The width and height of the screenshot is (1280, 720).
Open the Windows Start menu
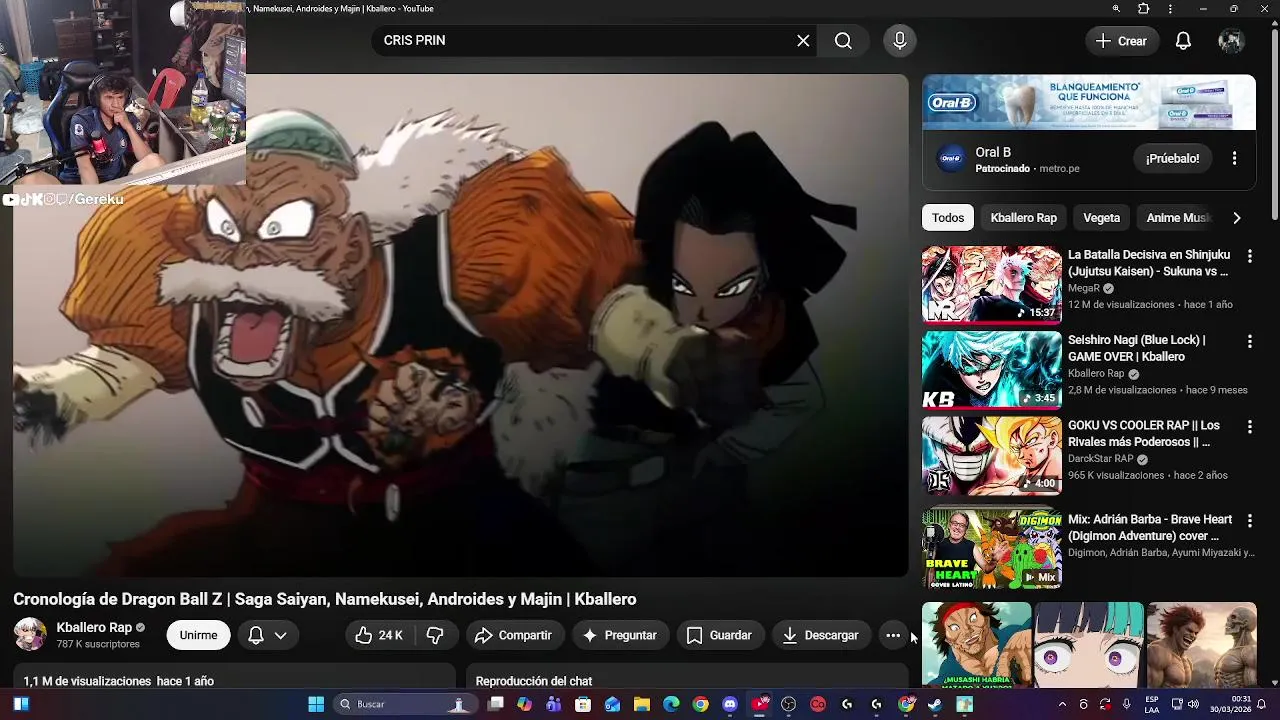[x=316, y=704]
